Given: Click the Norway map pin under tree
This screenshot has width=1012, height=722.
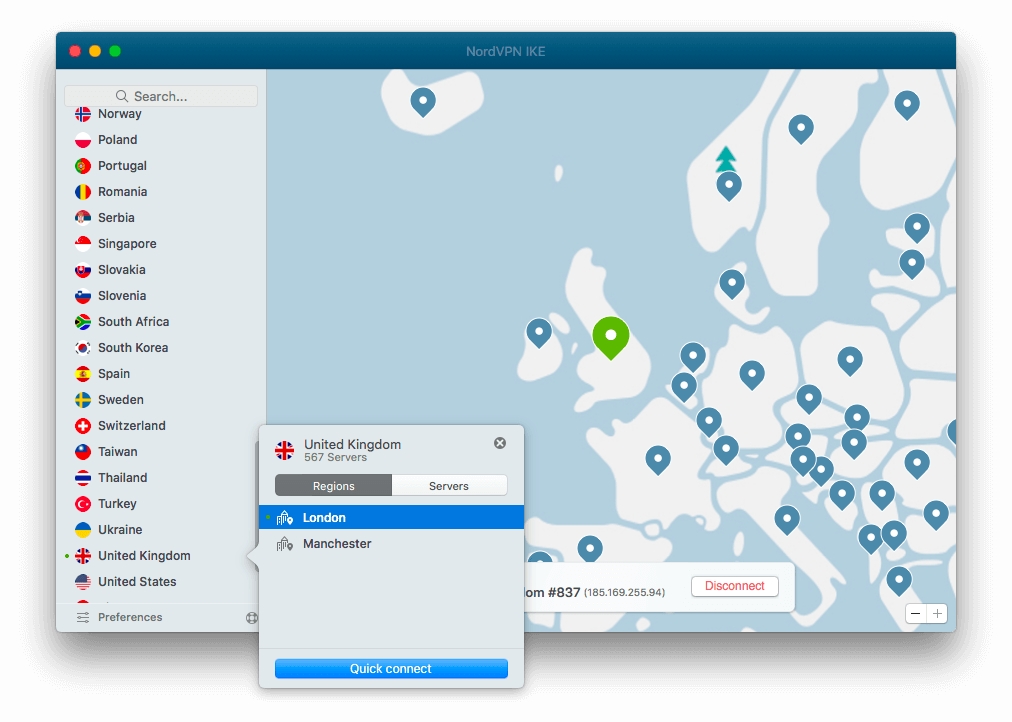Looking at the screenshot, I should click(x=729, y=186).
